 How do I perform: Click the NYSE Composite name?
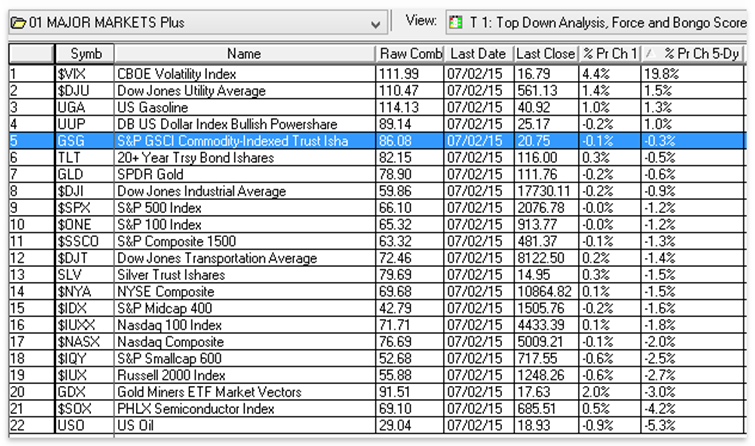tap(166, 291)
